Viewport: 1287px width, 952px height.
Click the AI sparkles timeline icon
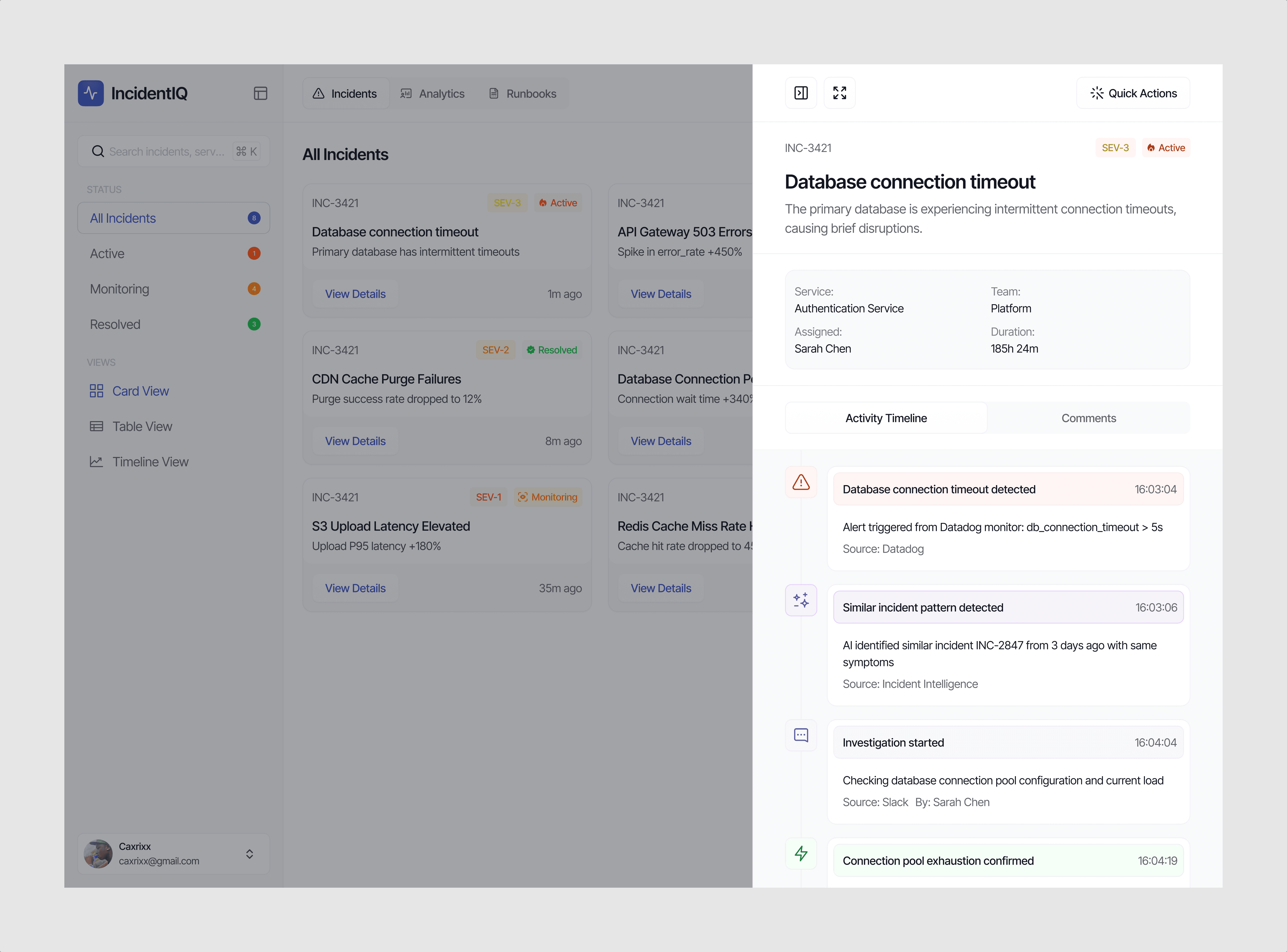point(801,600)
